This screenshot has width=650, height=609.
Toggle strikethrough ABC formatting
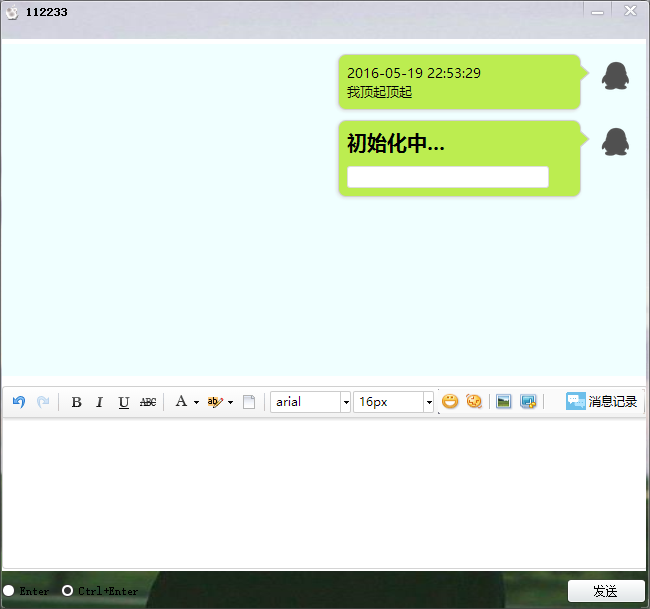coord(148,402)
